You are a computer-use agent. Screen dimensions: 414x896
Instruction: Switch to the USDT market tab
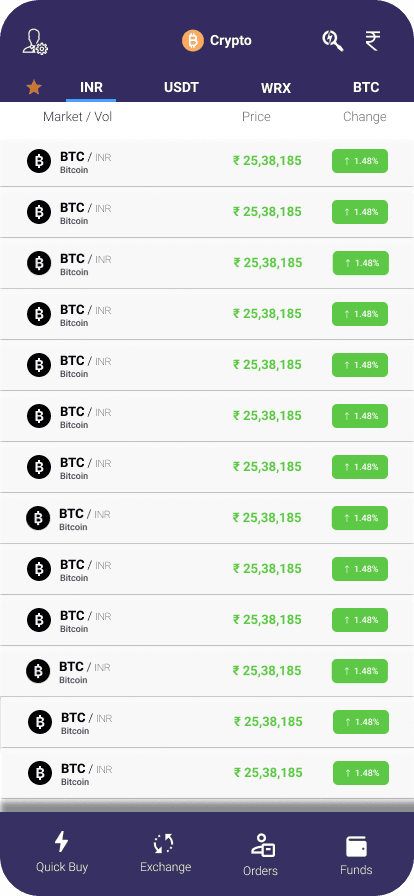[181, 87]
